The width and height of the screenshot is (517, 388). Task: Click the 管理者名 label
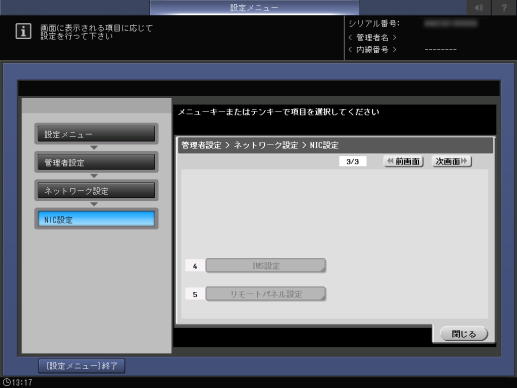[372, 37]
